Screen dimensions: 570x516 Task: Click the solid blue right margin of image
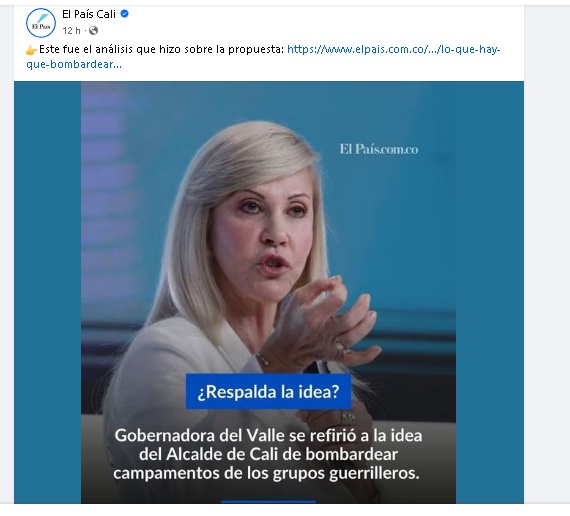coord(490,292)
